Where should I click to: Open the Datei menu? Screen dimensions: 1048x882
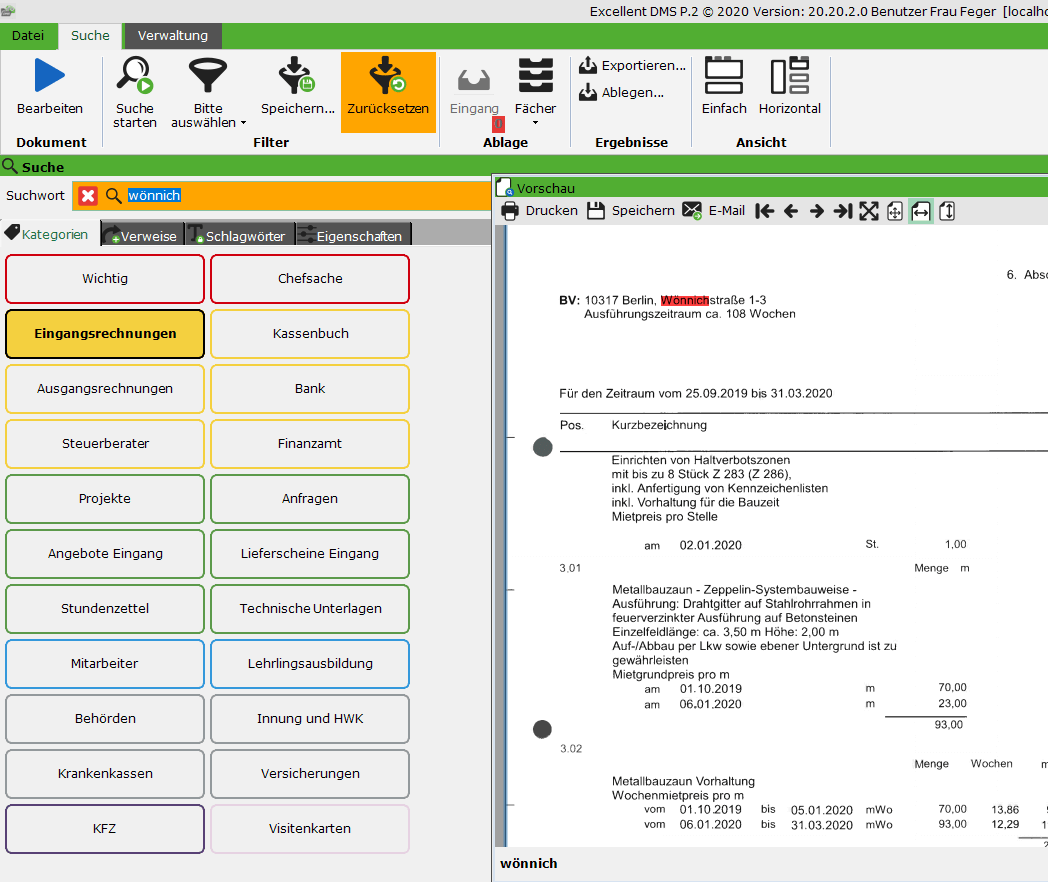28,35
